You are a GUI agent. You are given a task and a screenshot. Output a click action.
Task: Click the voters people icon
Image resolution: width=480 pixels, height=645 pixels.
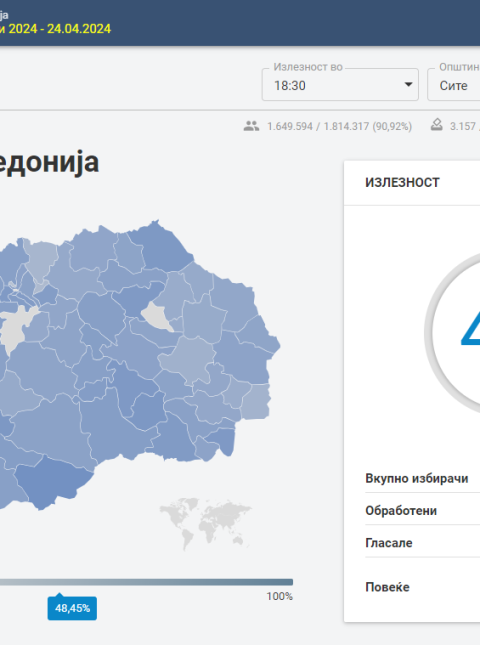click(251, 126)
